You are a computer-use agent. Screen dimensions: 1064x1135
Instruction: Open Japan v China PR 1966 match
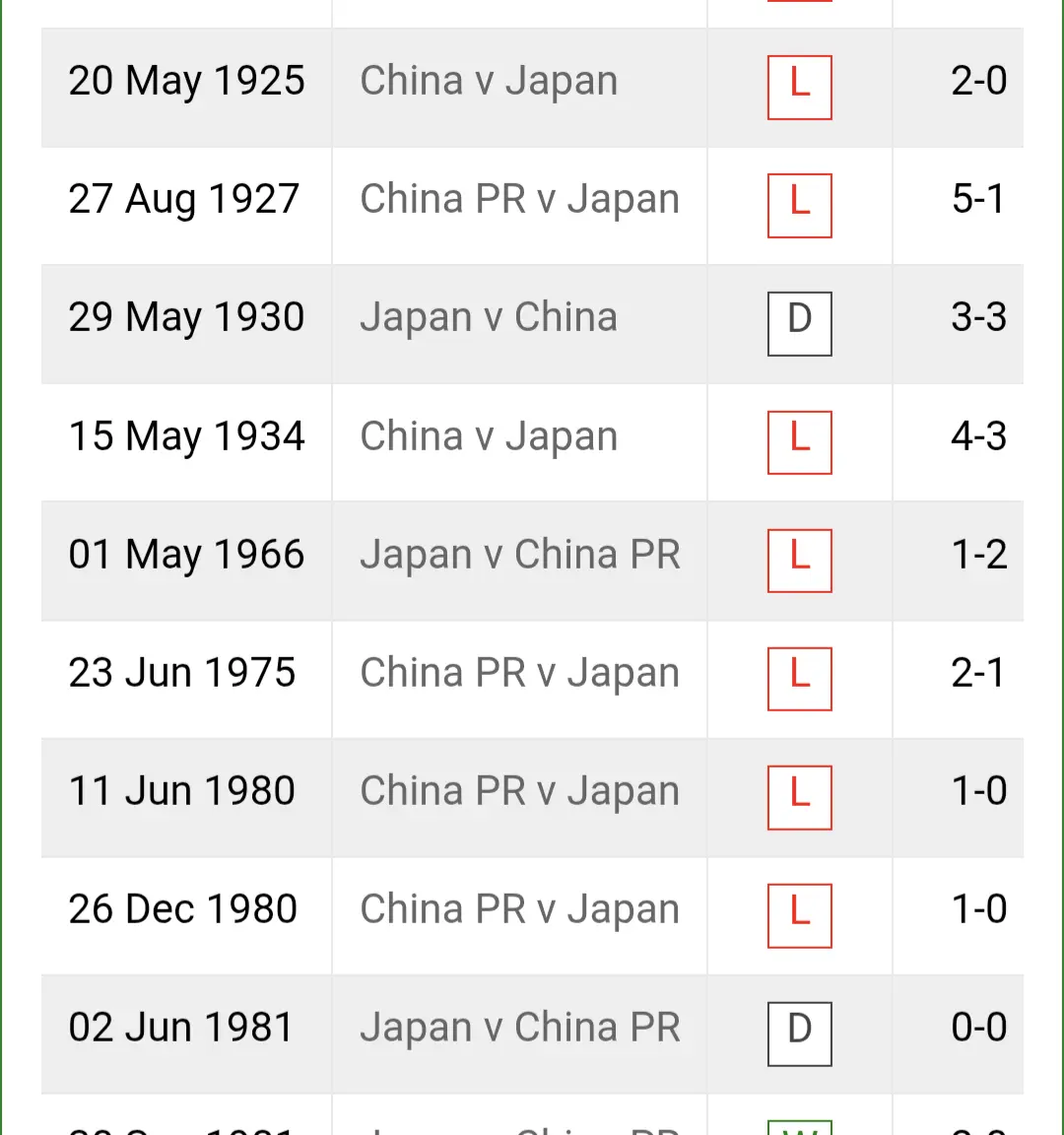pos(520,554)
